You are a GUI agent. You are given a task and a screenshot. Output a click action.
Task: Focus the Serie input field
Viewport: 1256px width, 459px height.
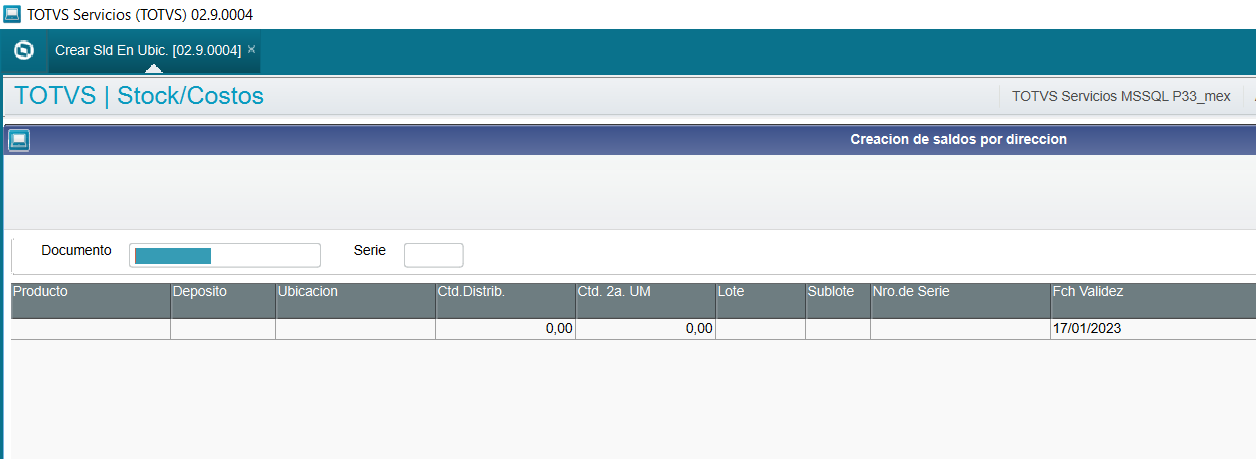[434, 255]
